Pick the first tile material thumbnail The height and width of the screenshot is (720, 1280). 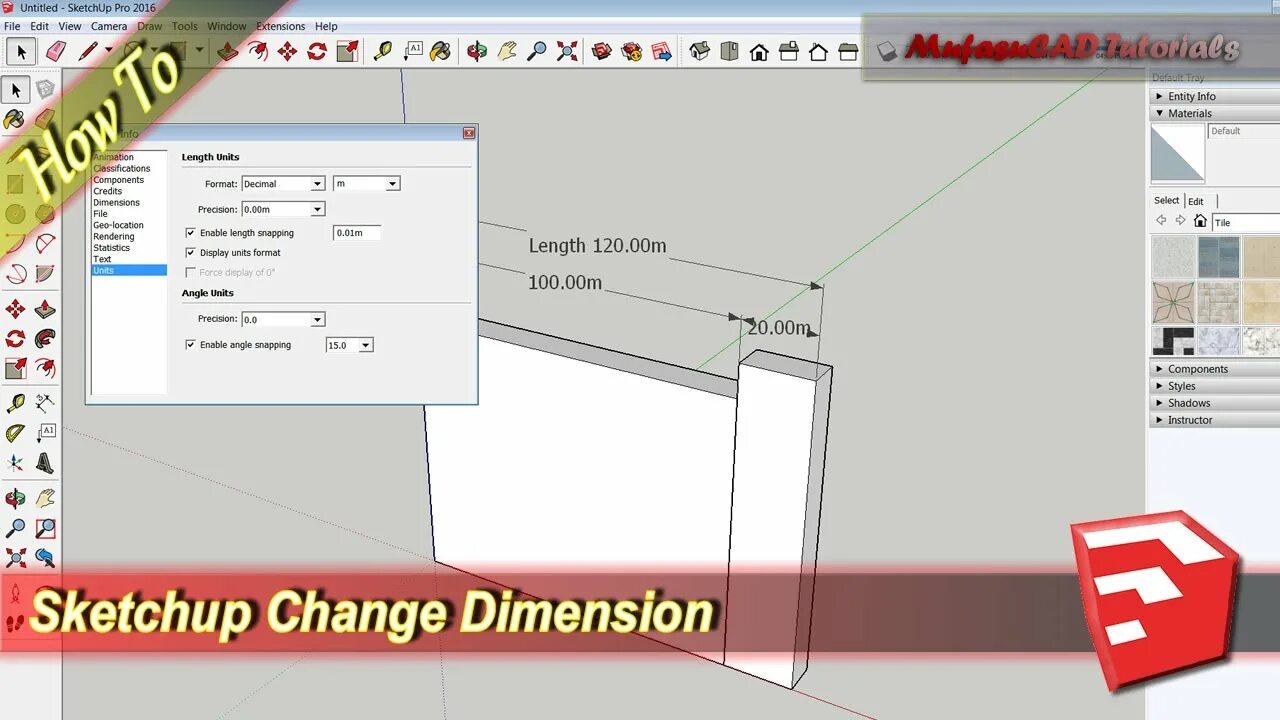[1172, 257]
